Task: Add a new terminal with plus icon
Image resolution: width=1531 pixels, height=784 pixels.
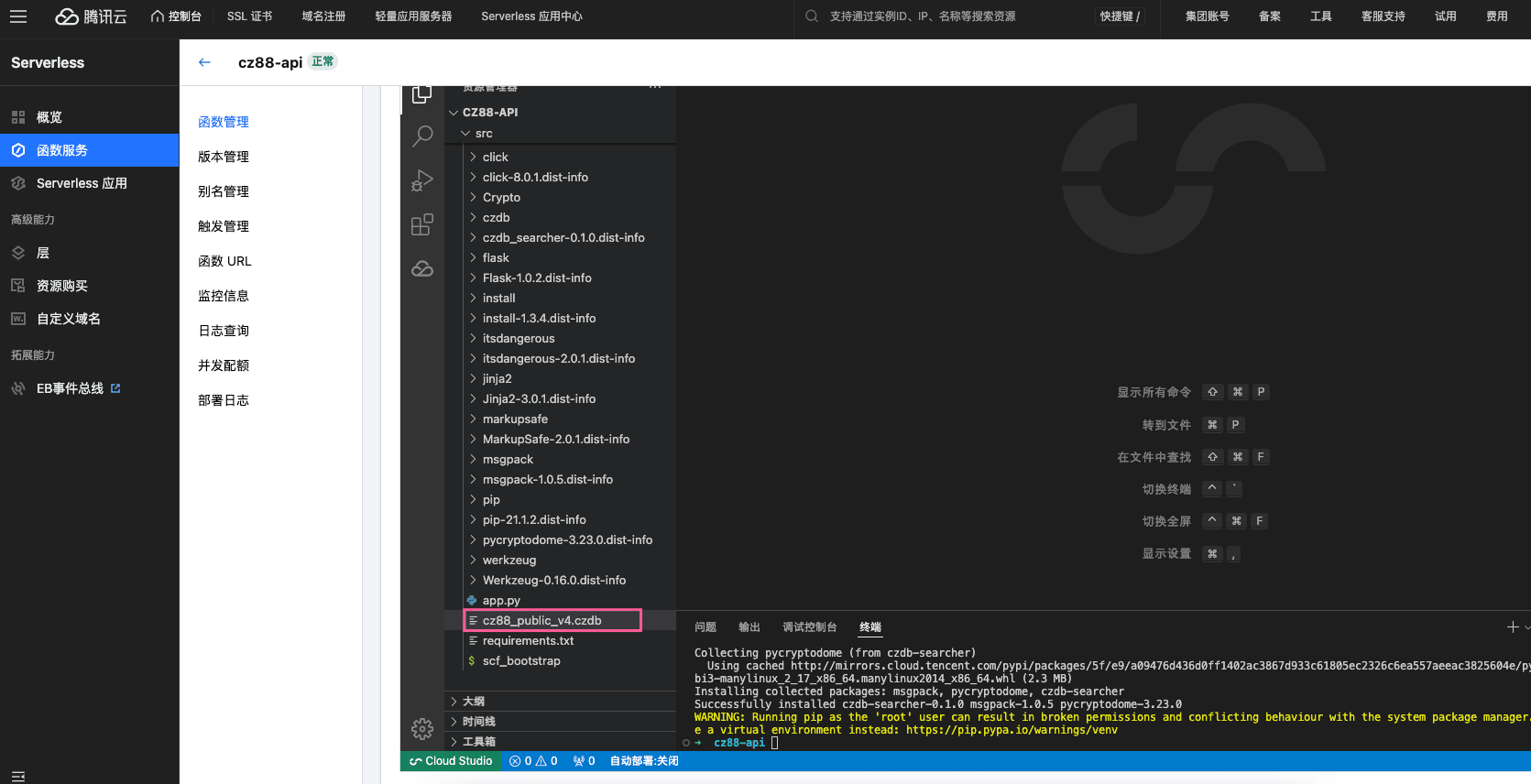Action: click(1512, 626)
